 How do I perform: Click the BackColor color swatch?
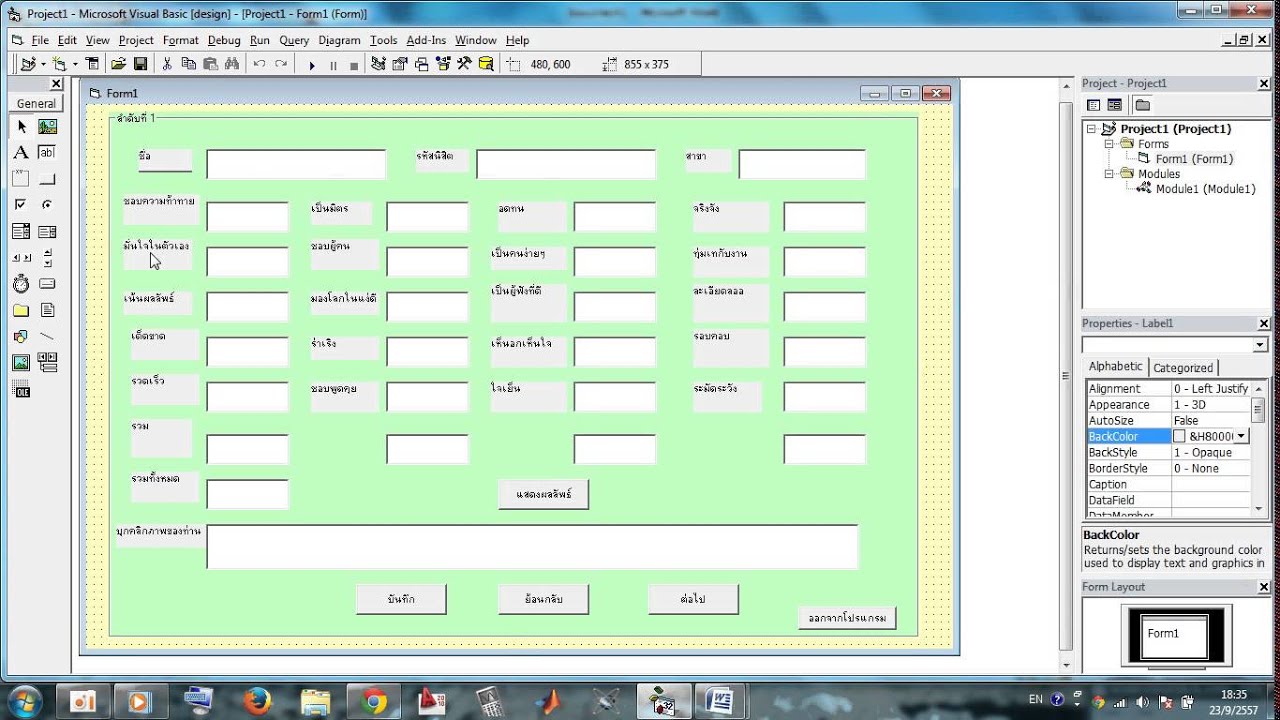pos(1180,437)
